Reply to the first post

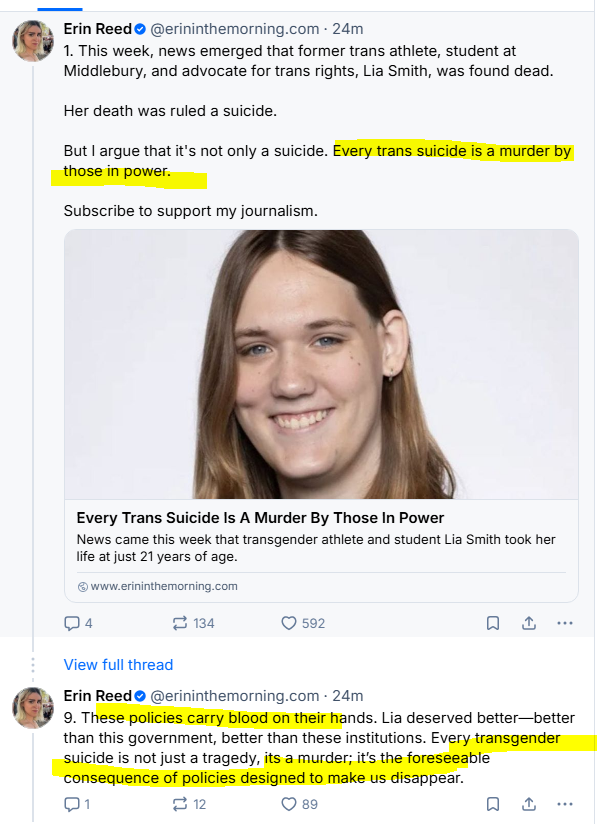(x=71, y=623)
